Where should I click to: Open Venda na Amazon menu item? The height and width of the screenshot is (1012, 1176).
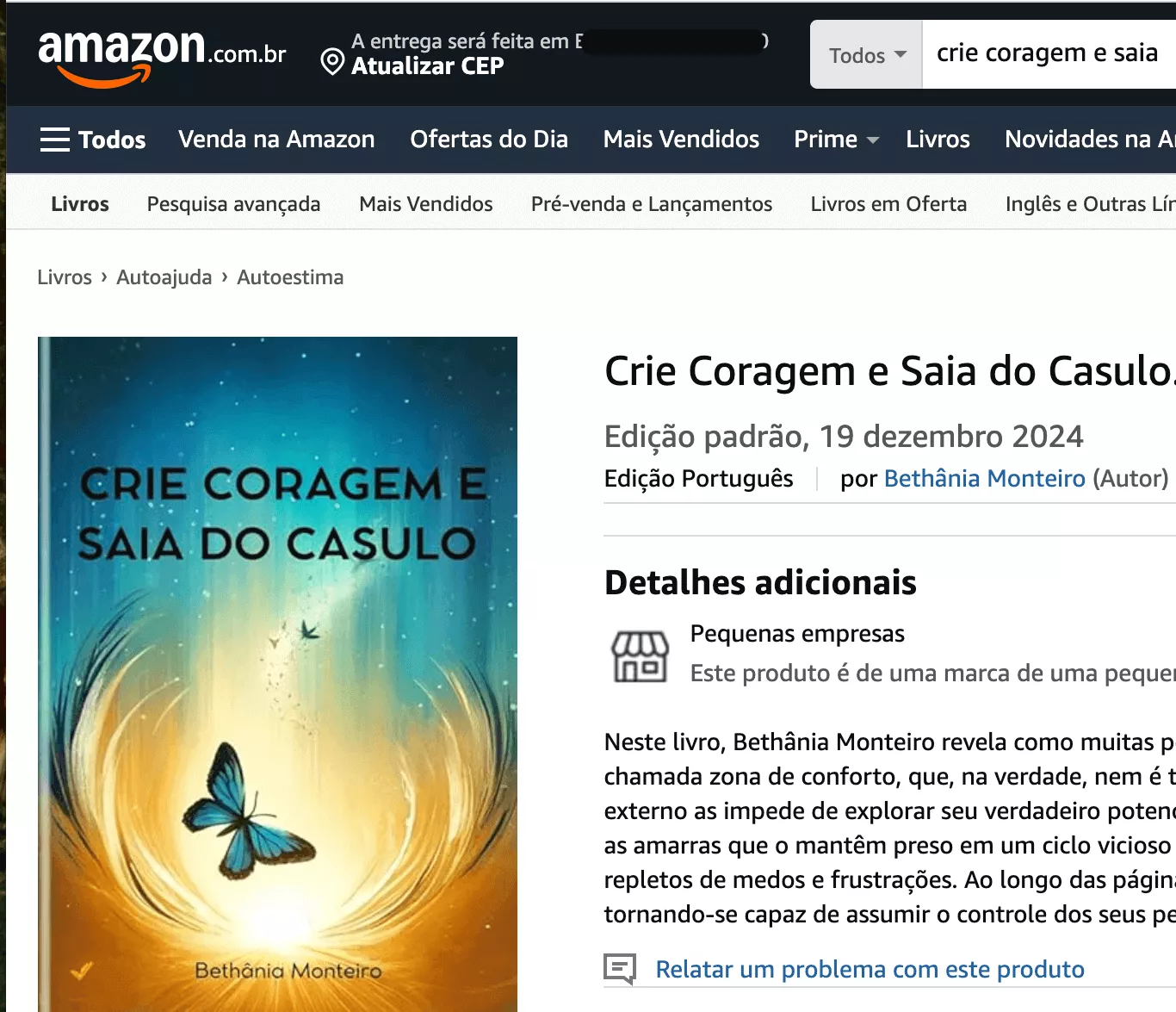tap(276, 140)
